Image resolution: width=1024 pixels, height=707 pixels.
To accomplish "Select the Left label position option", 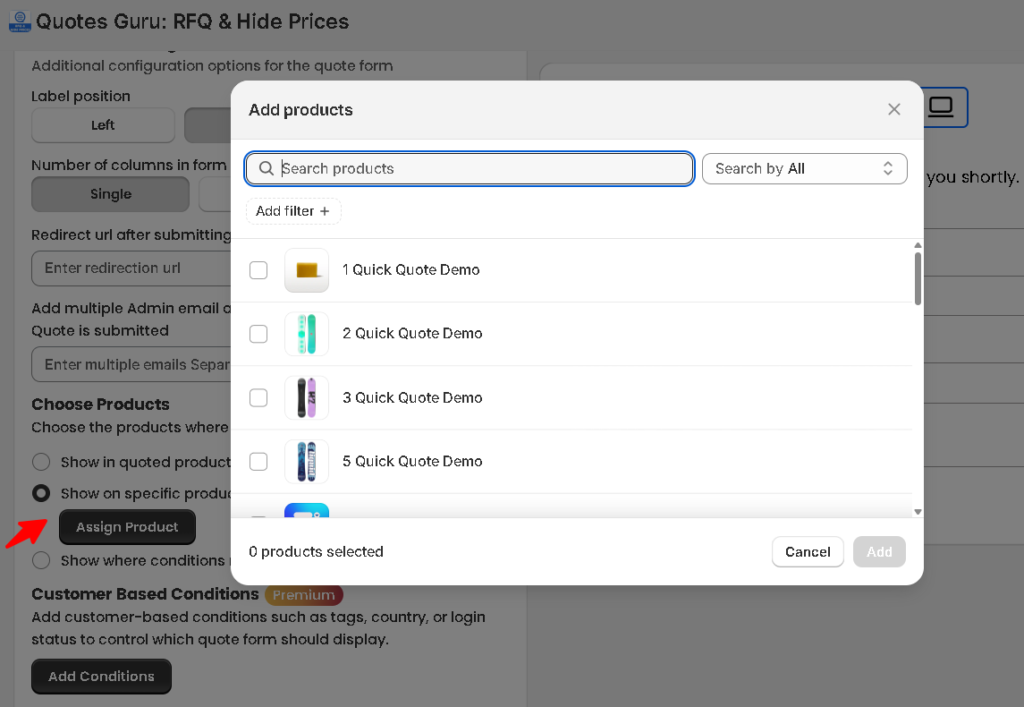I will (103, 125).
